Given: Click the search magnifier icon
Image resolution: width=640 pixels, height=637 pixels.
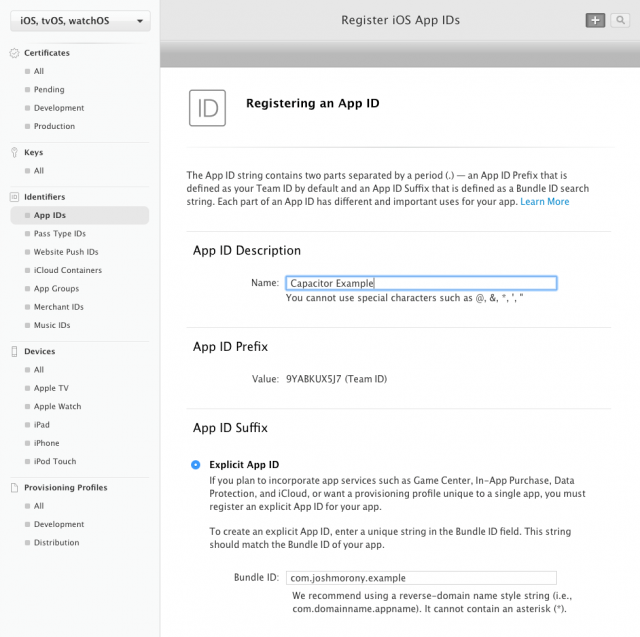Looking at the screenshot, I should [620, 20].
